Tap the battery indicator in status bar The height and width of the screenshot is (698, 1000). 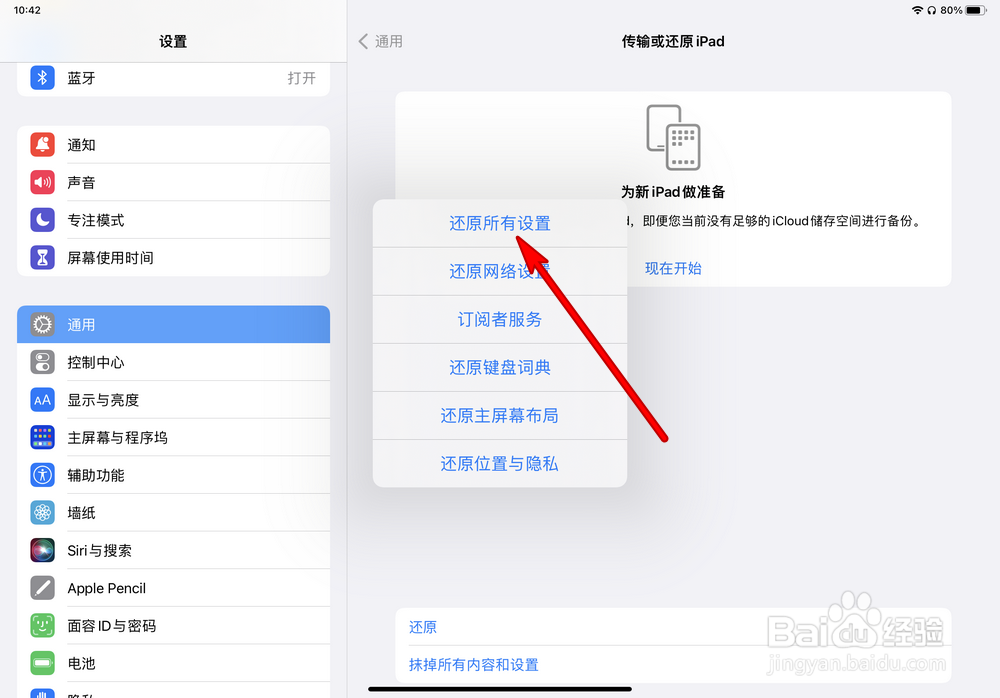pyautogui.click(x=976, y=10)
